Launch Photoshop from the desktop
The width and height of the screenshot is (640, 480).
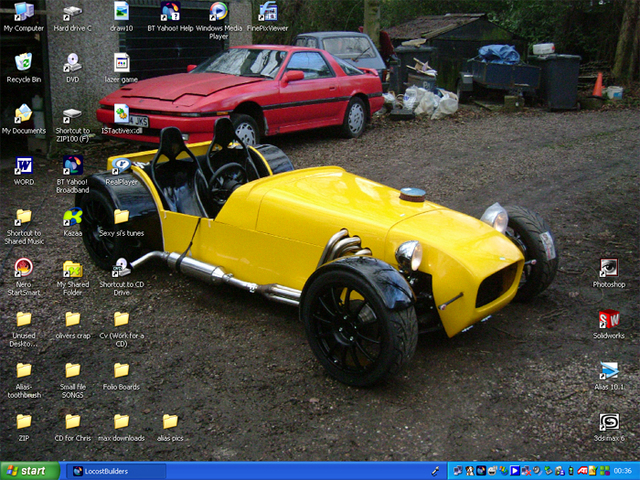click(609, 273)
